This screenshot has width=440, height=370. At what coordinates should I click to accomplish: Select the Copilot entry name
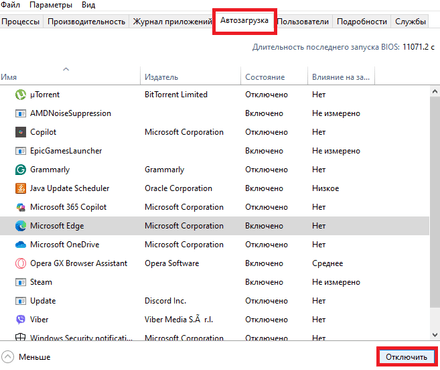(43, 132)
